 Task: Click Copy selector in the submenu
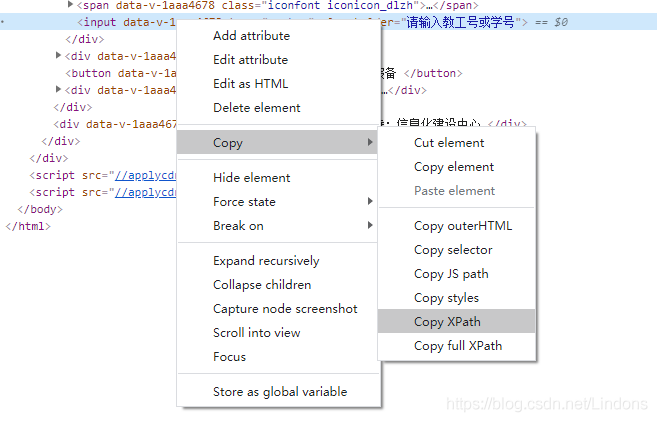[x=453, y=250]
